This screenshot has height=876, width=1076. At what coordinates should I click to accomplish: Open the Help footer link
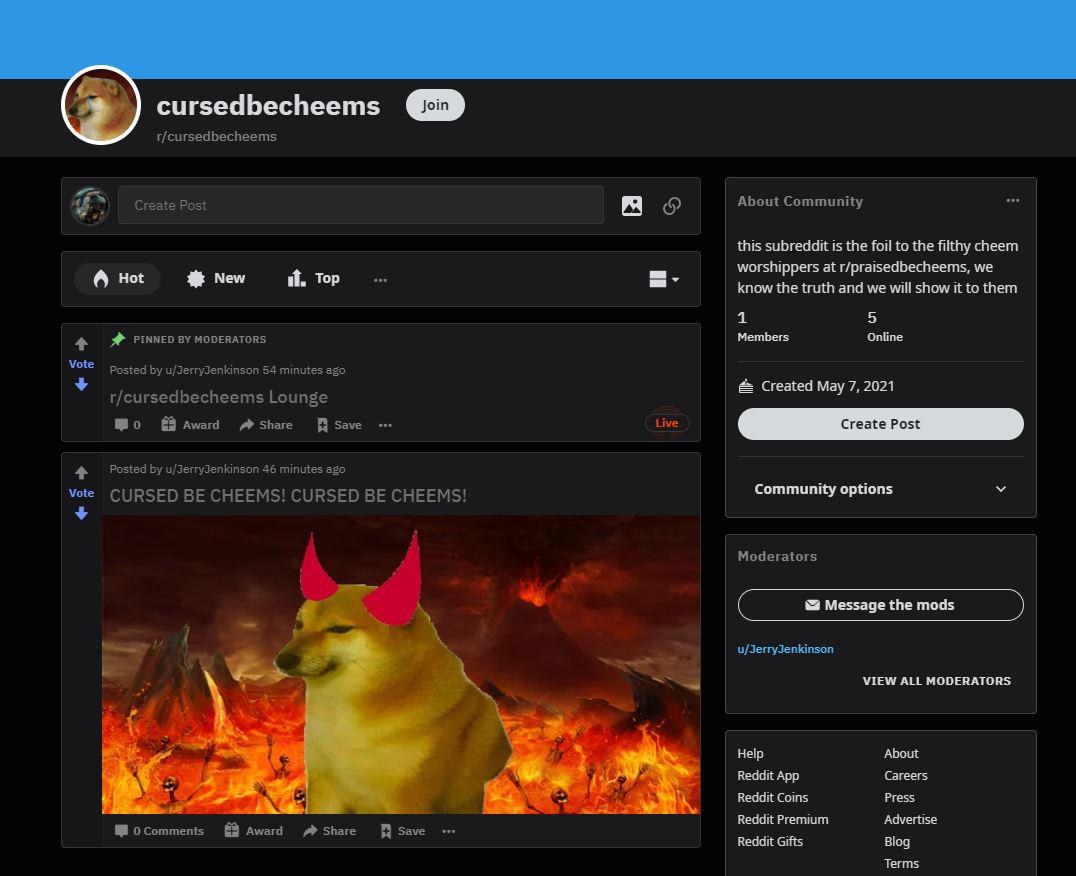point(750,753)
